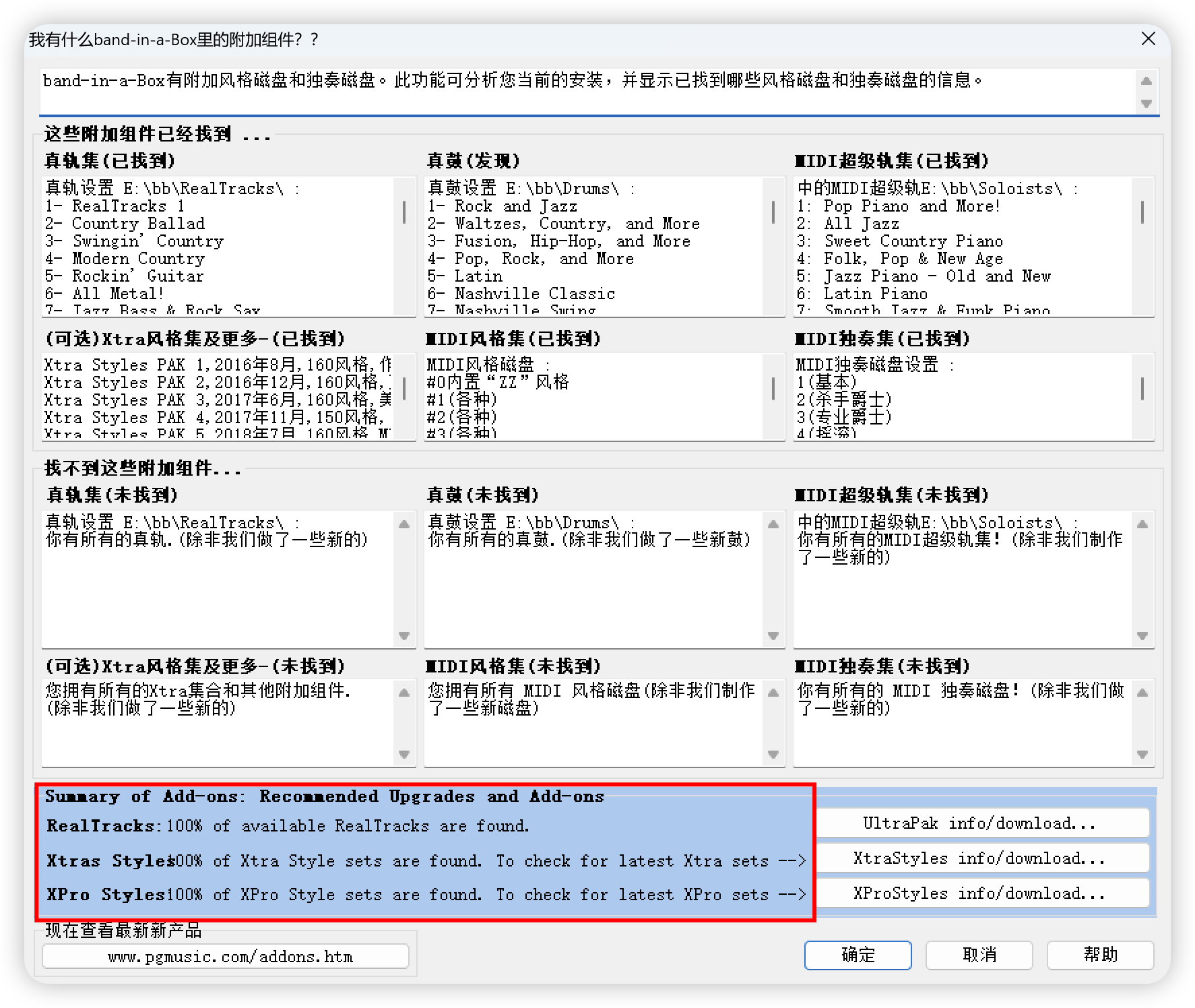This screenshot has width=1195, height=1008.
Task: Click the 取消 button
Action: (979, 955)
